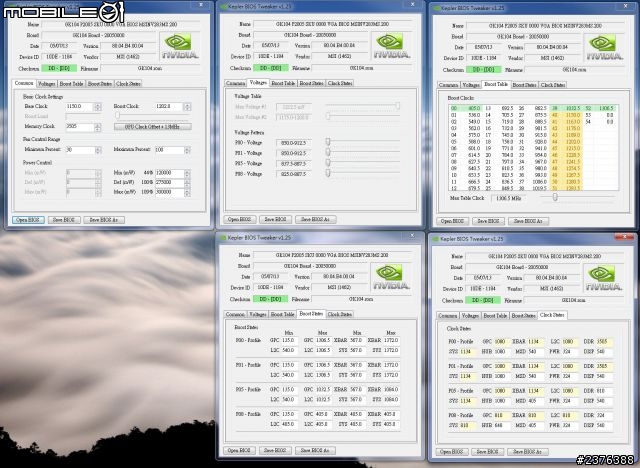Open Clock States tab in Boost Table window
The image size is (640, 468).
(553, 85)
